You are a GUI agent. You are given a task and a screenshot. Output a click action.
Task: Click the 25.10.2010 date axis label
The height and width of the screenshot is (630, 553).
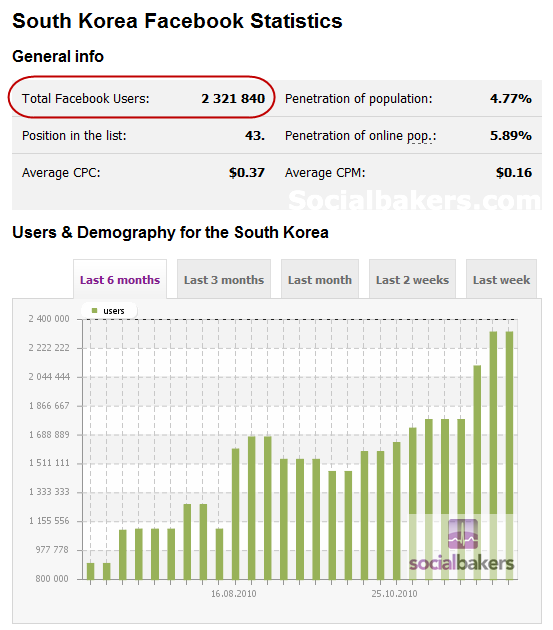pyautogui.click(x=394, y=593)
